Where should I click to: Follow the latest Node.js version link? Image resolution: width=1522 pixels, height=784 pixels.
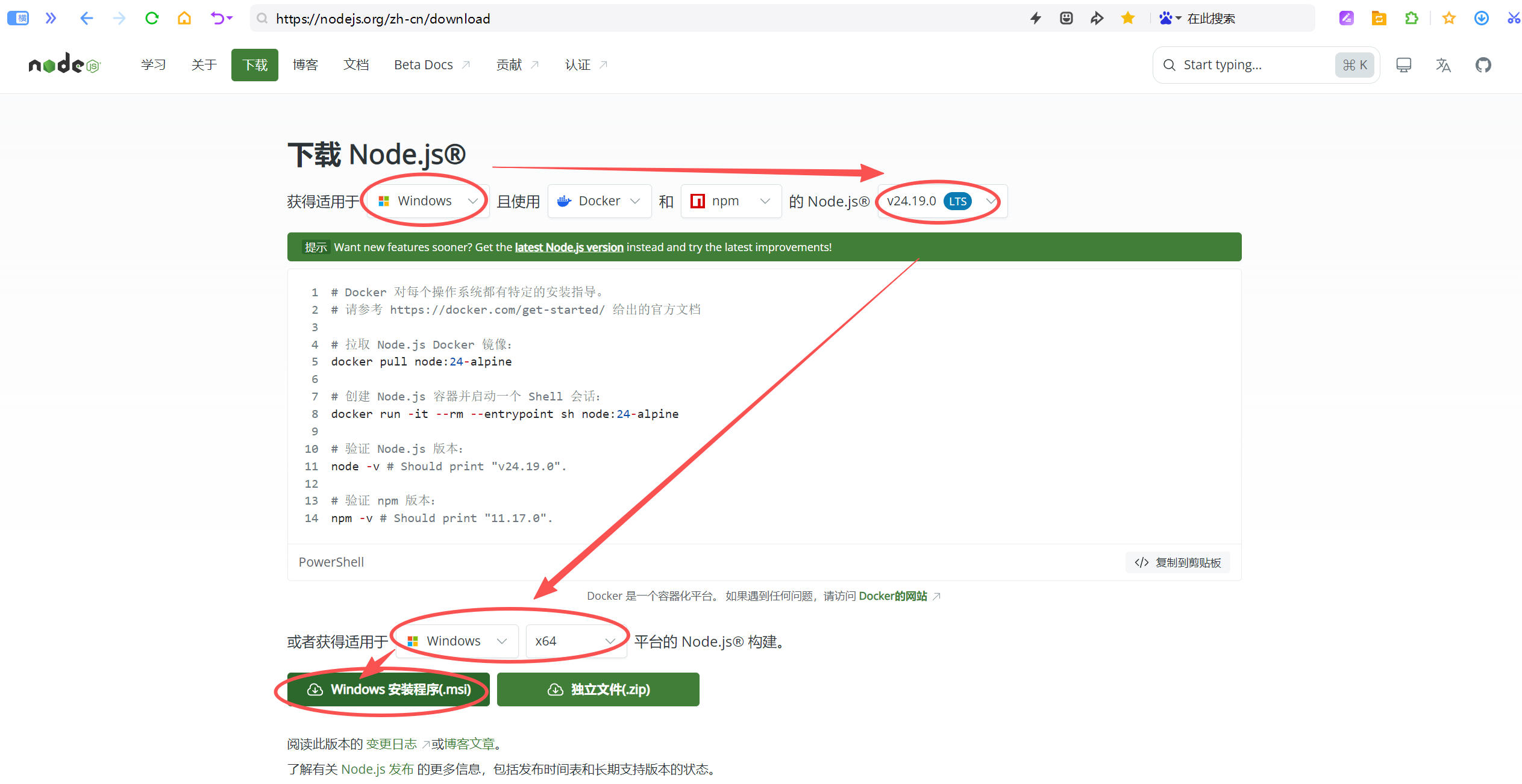pyautogui.click(x=569, y=247)
